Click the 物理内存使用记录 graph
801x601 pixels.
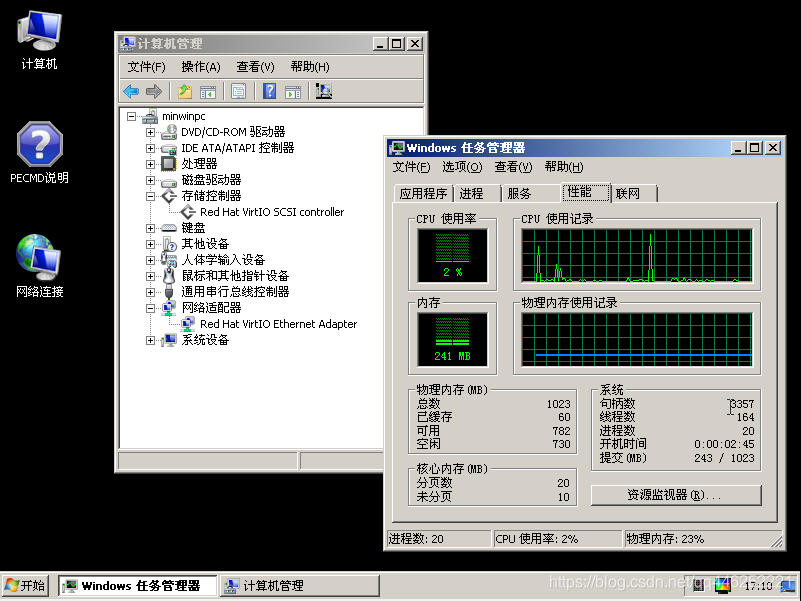click(x=637, y=340)
